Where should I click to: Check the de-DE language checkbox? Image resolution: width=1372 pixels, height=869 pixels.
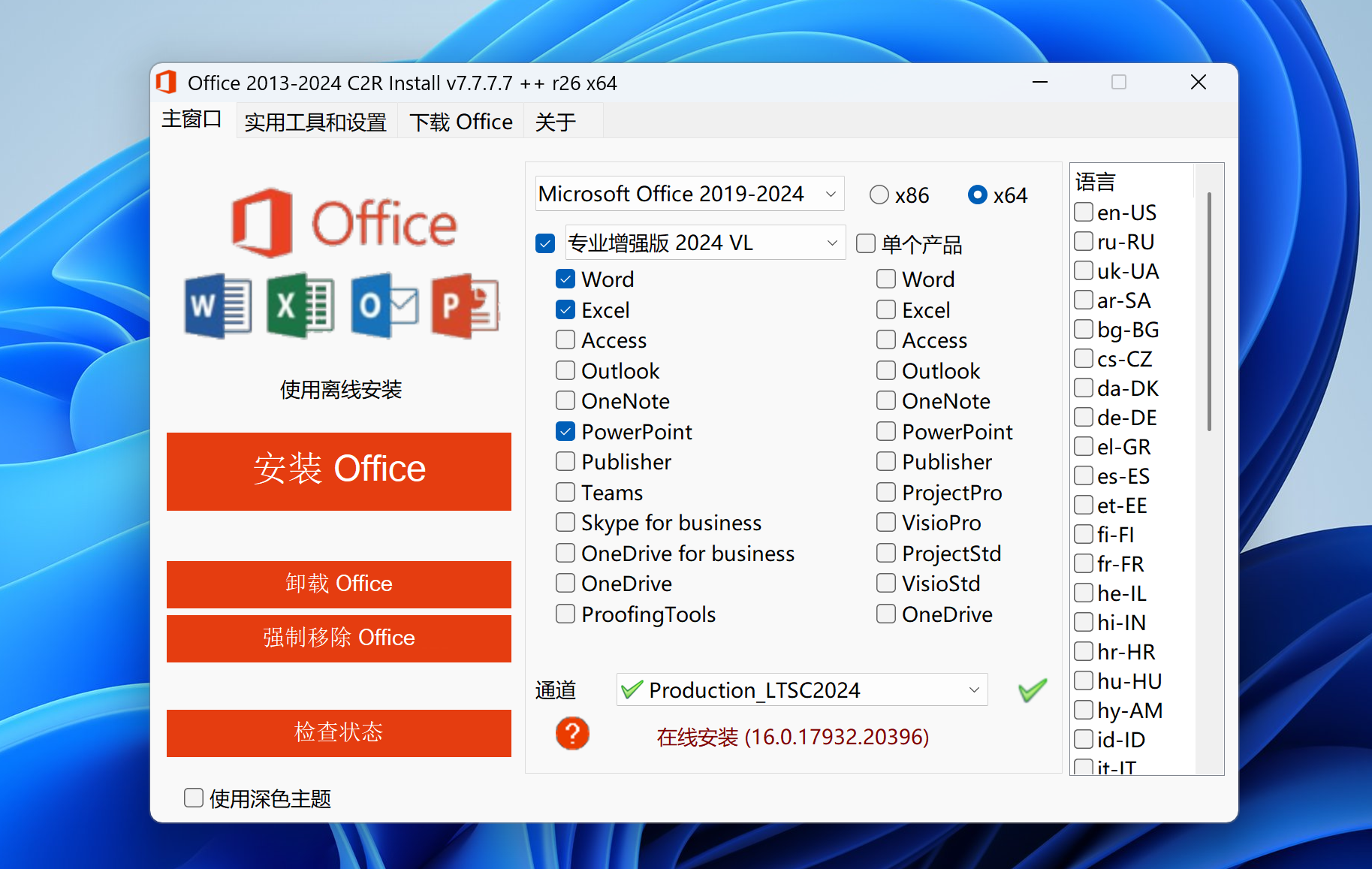pyautogui.click(x=1084, y=417)
